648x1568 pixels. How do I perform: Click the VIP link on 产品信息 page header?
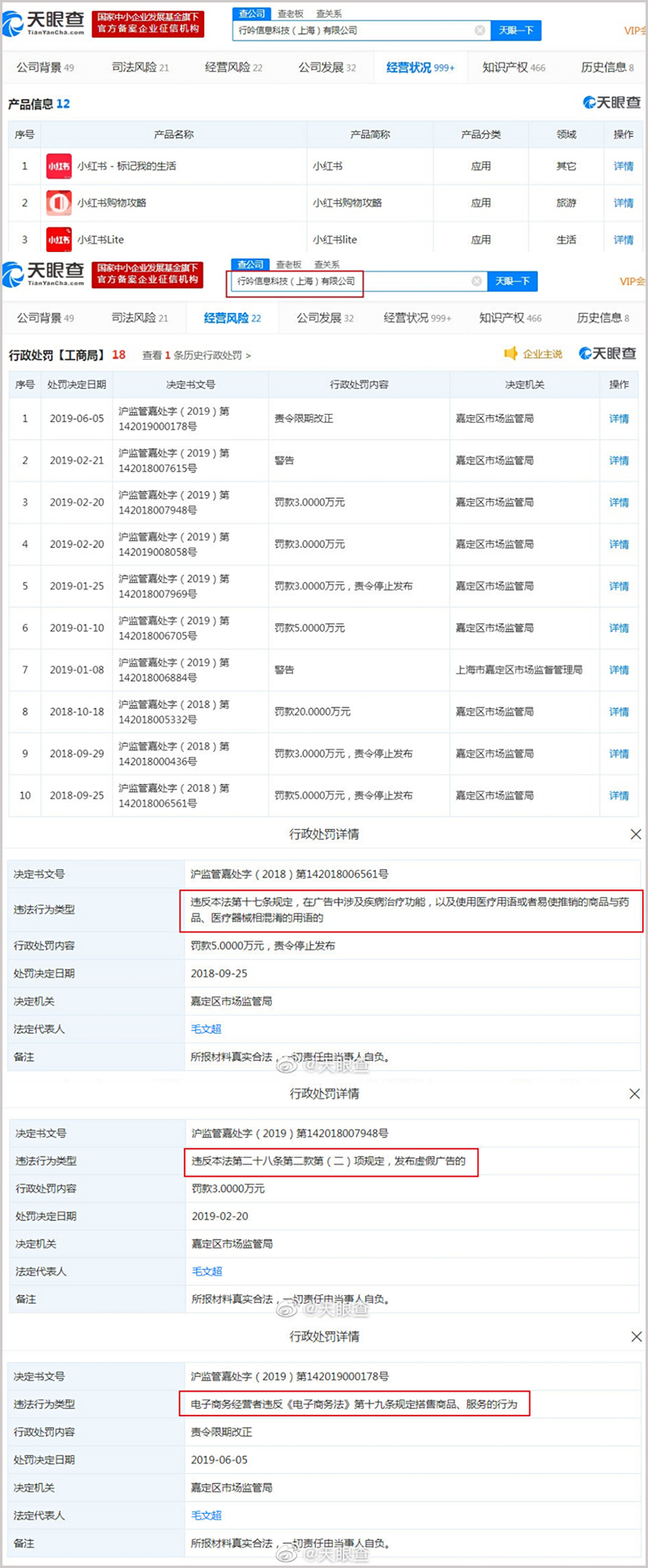pyautogui.click(x=634, y=30)
